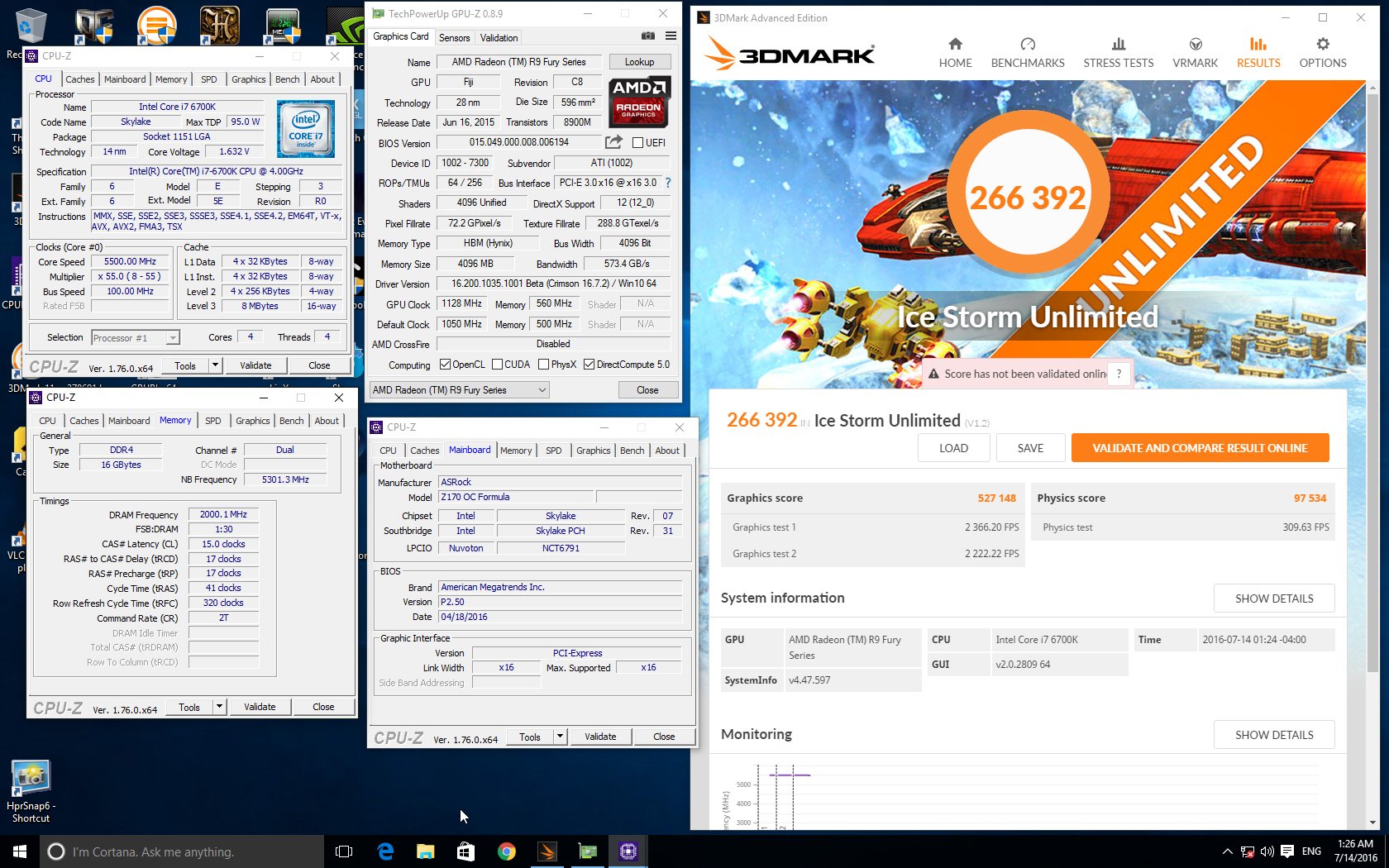1389x868 pixels.
Task: Click the Lookup button in GPU-Z
Action: click(639, 62)
